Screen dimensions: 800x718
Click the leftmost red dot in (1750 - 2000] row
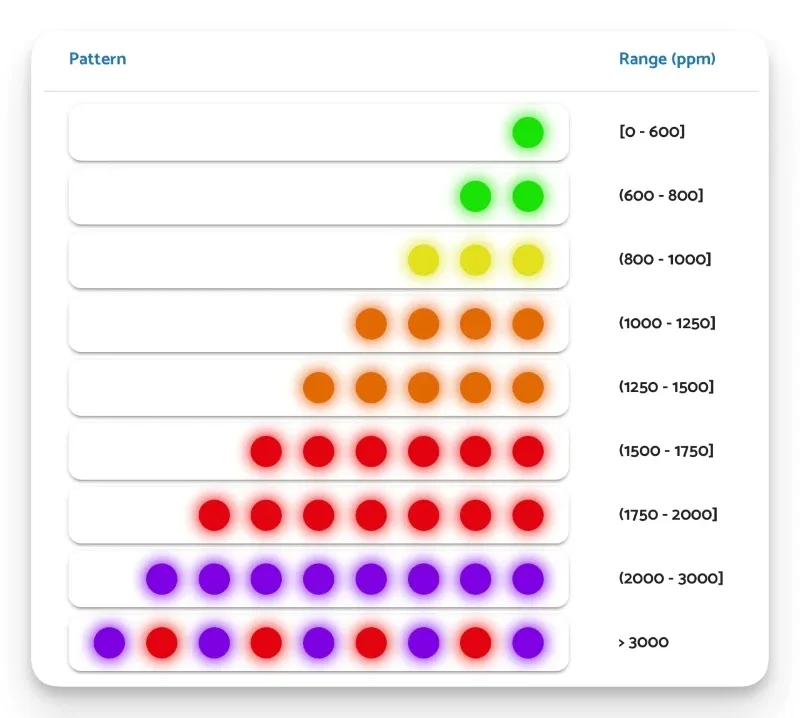point(214,515)
